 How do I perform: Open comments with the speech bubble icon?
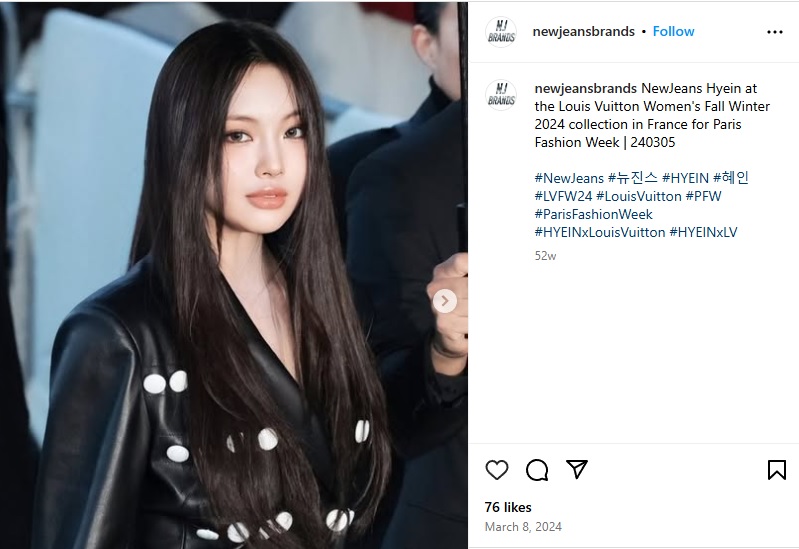pos(537,470)
